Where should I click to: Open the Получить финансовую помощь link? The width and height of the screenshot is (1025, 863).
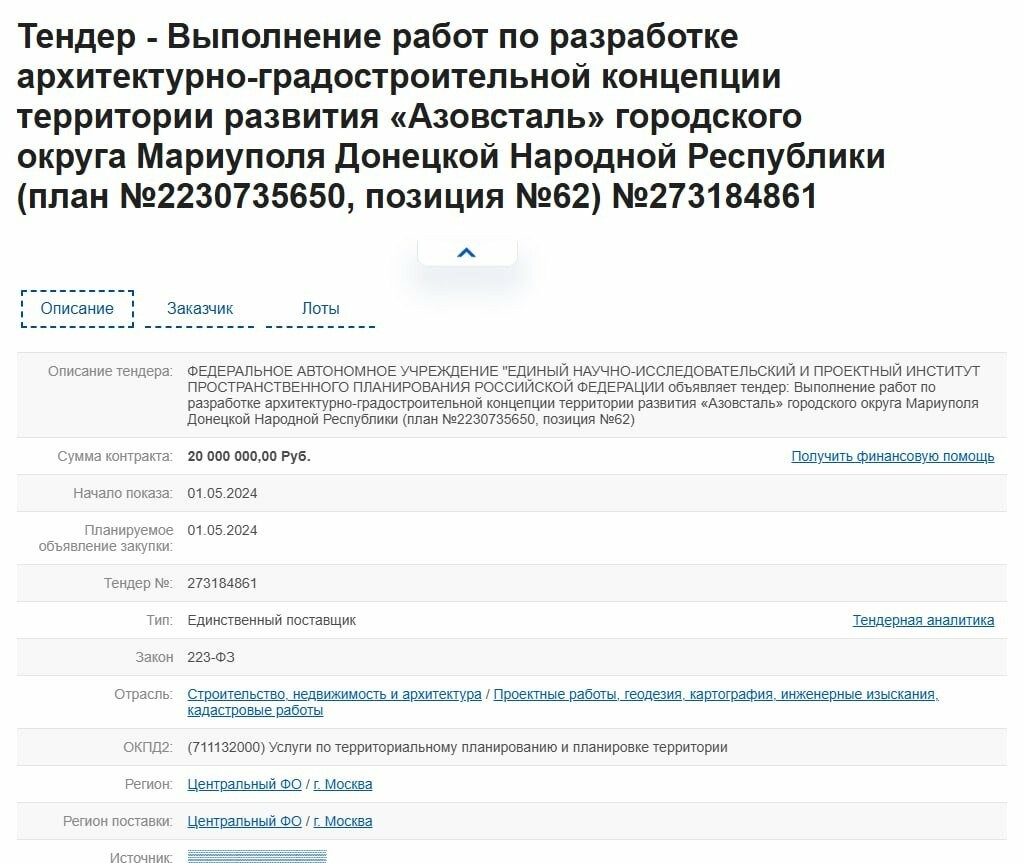point(892,456)
